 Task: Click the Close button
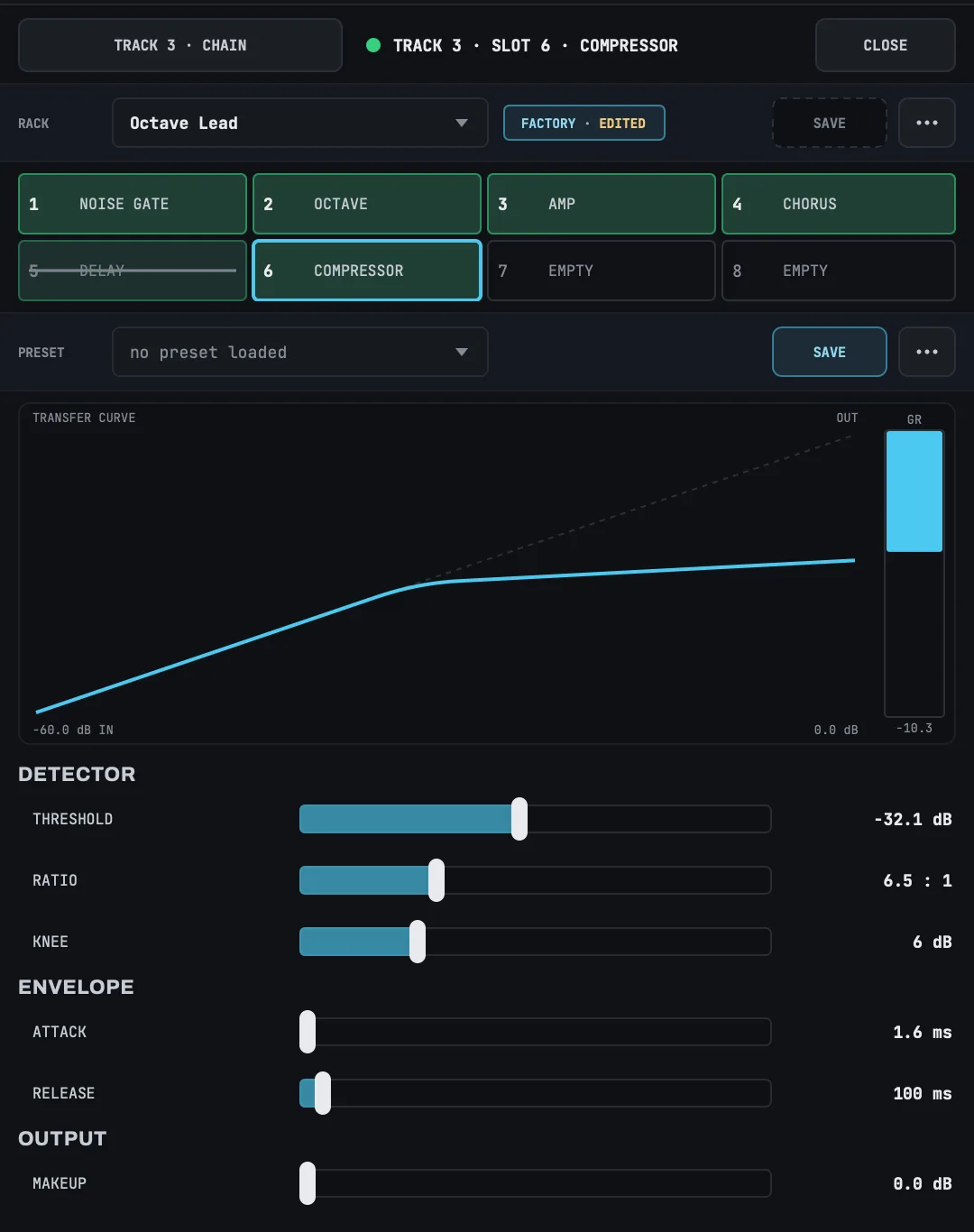coord(886,45)
